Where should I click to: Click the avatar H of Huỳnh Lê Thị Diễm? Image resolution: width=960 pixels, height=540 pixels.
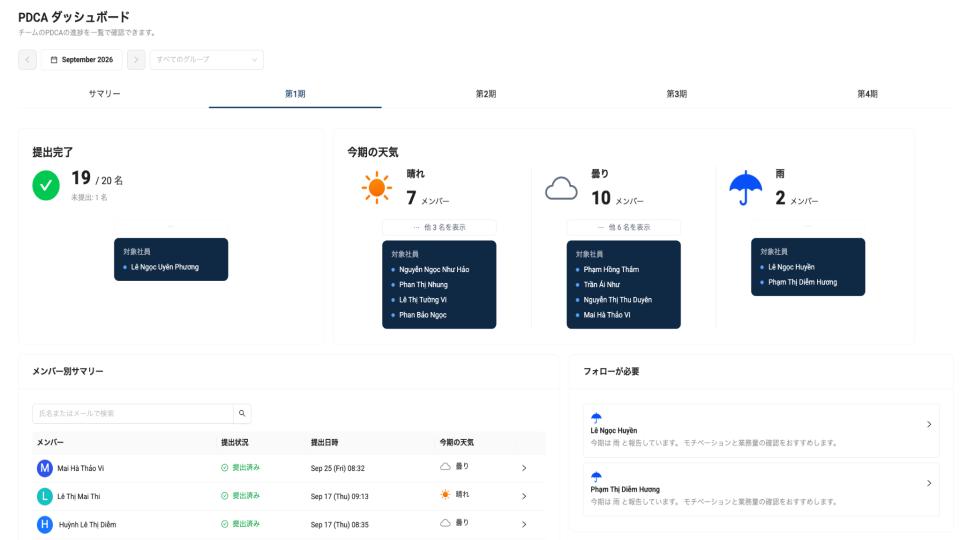tap(45, 525)
